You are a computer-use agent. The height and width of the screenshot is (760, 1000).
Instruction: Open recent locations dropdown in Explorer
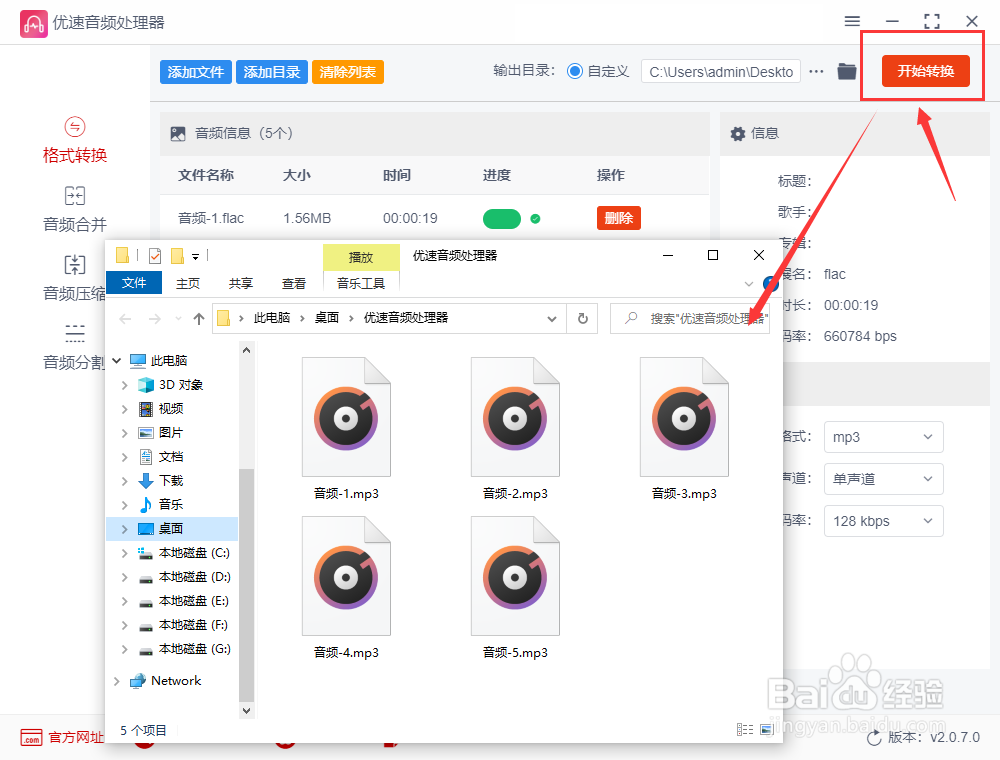click(x=179, y=319)
